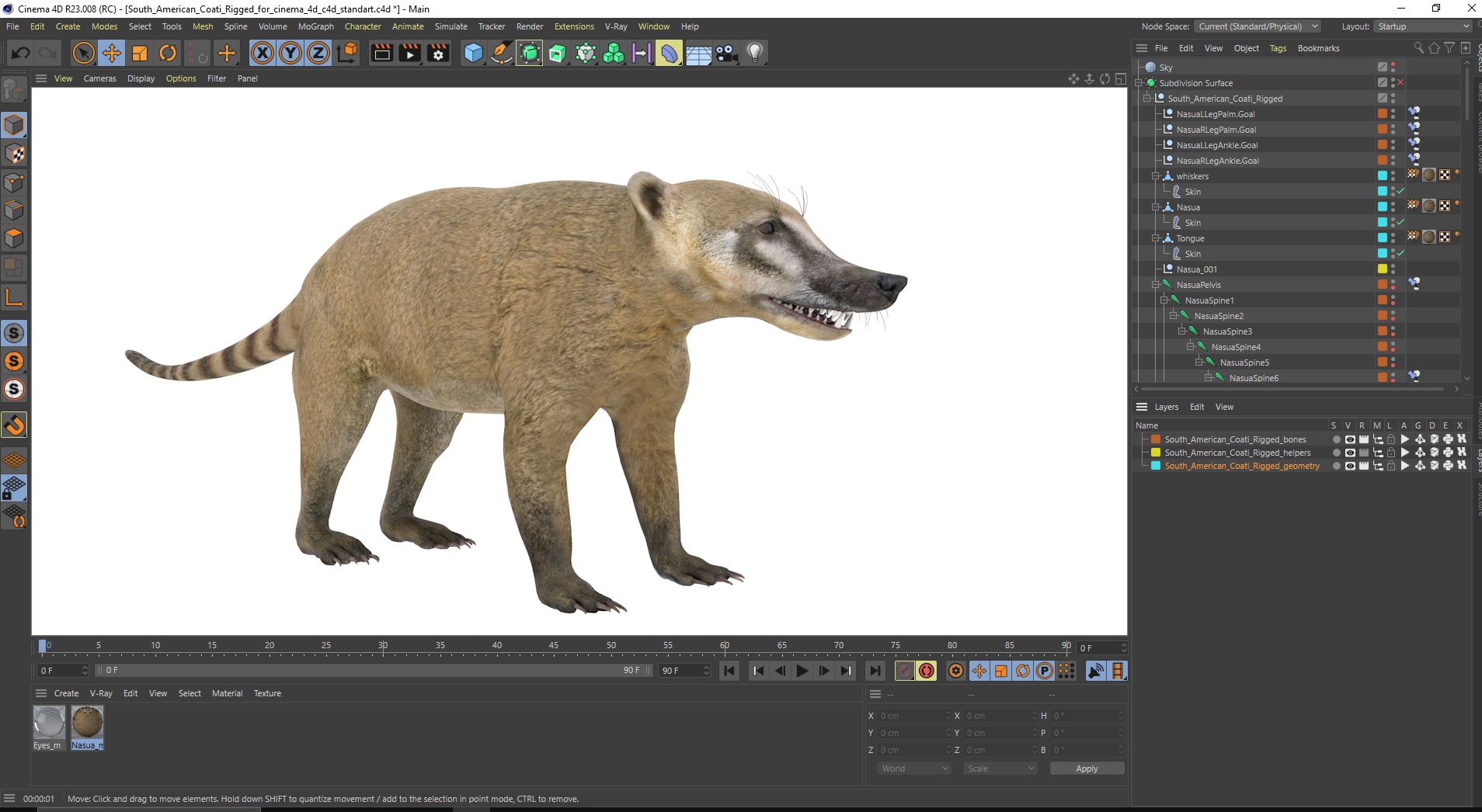Toggle visibility eye of helpers layer

pos(1350,453)
